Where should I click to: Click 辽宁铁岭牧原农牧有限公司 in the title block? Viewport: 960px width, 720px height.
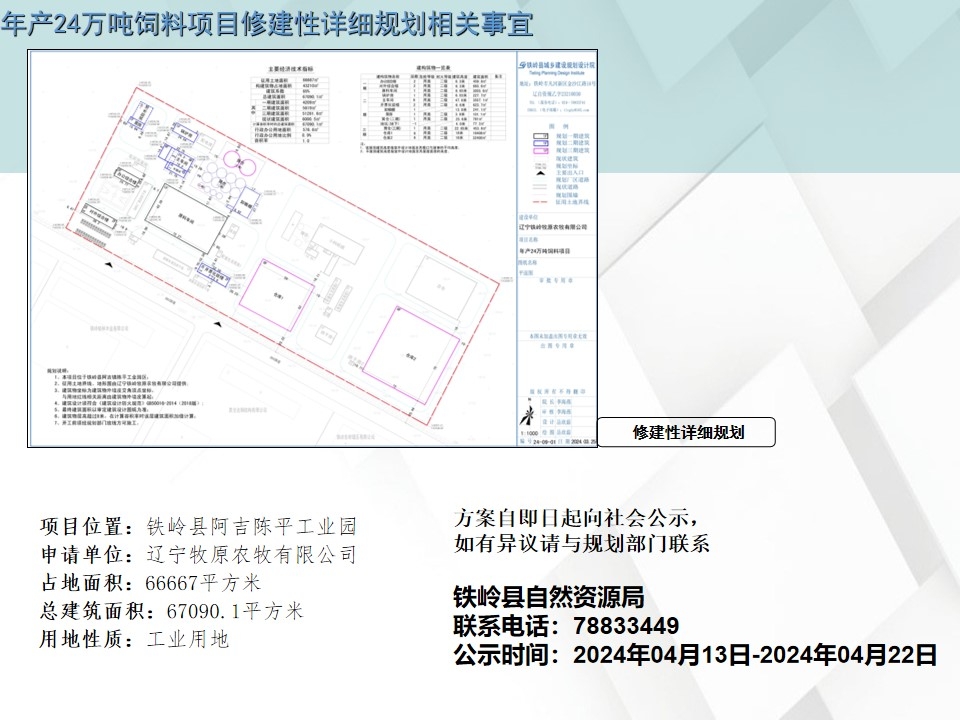click(553, 227)
